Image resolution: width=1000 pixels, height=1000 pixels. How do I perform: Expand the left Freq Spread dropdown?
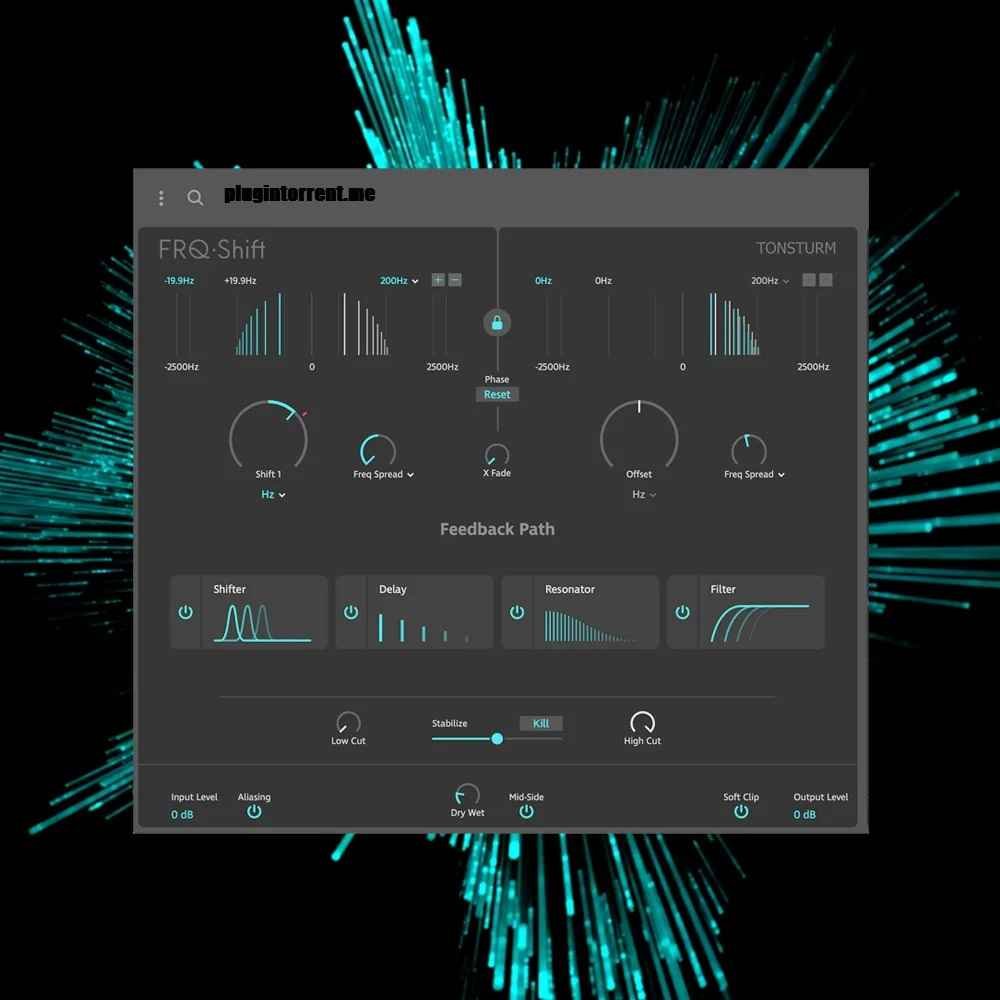click(x=383, y=474)
